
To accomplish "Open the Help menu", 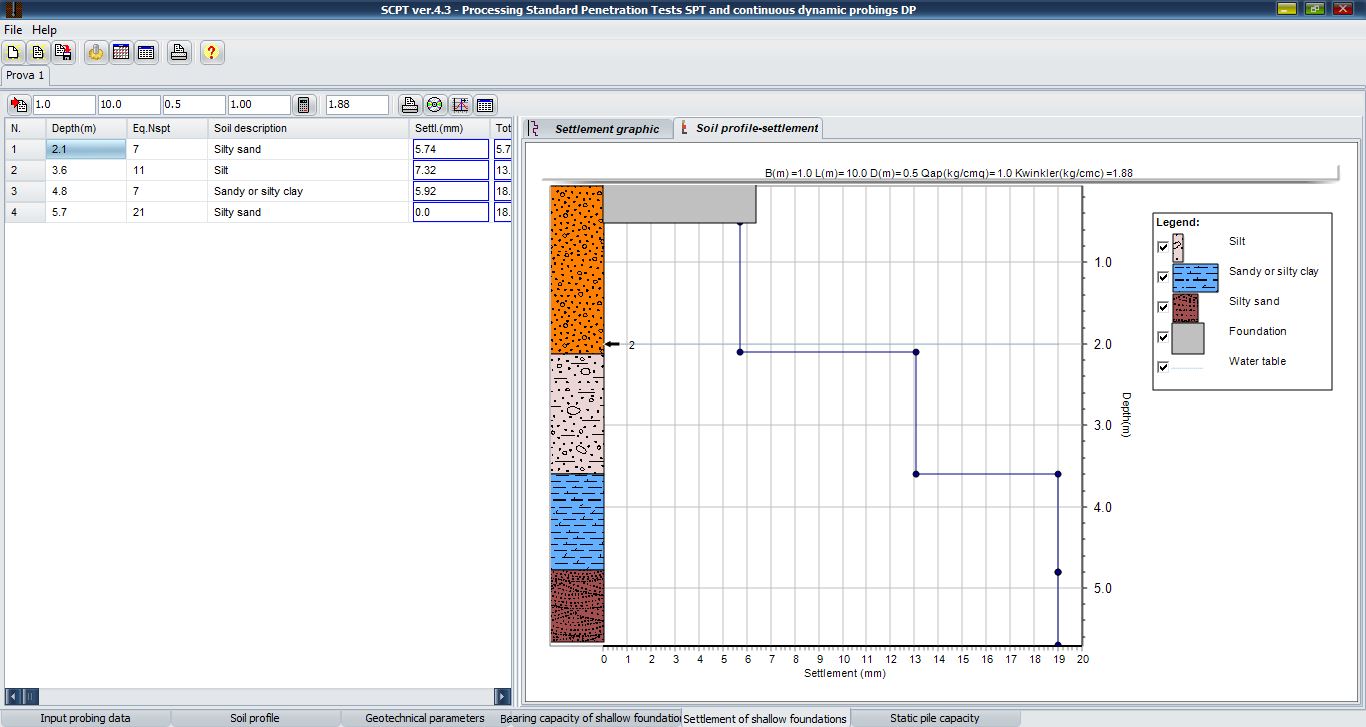I will coord(45,30).
